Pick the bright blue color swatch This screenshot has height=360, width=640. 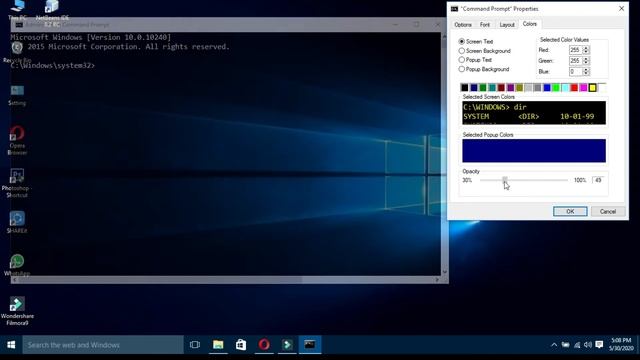(547, 87)
